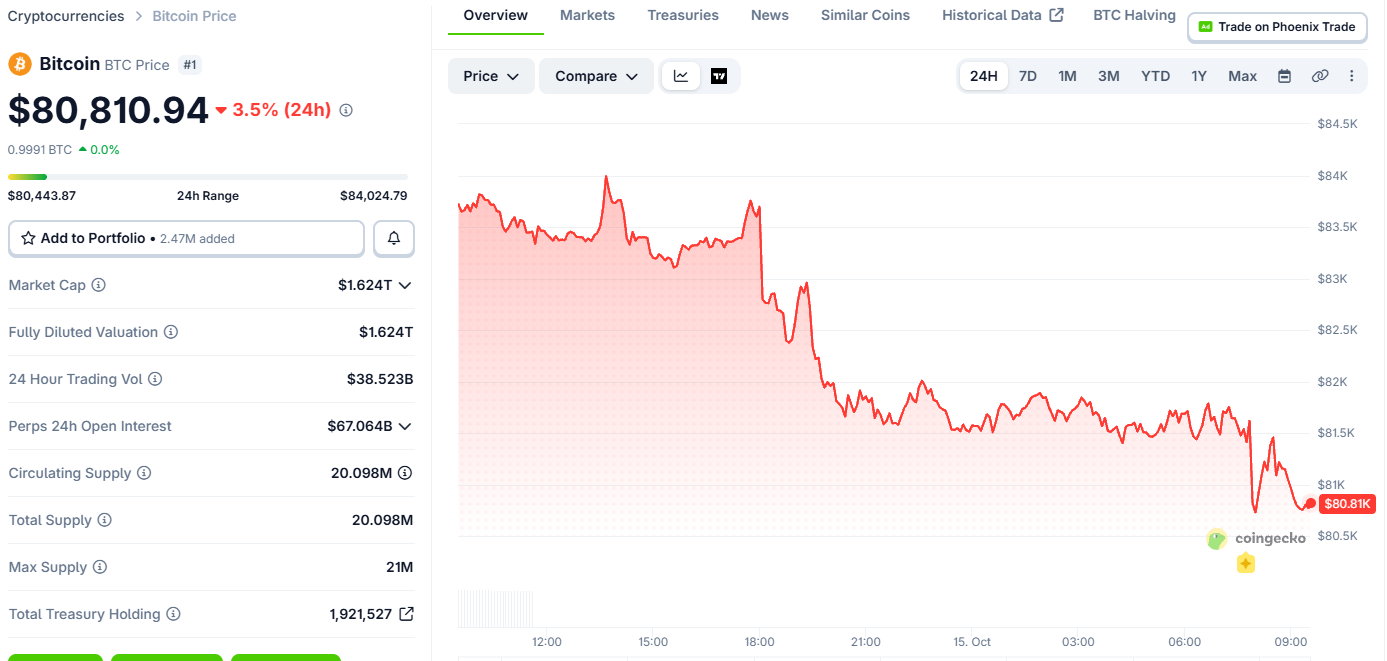1387x661 pixels.
Task: Switch to the Overview tab
Action: [495, 15]
